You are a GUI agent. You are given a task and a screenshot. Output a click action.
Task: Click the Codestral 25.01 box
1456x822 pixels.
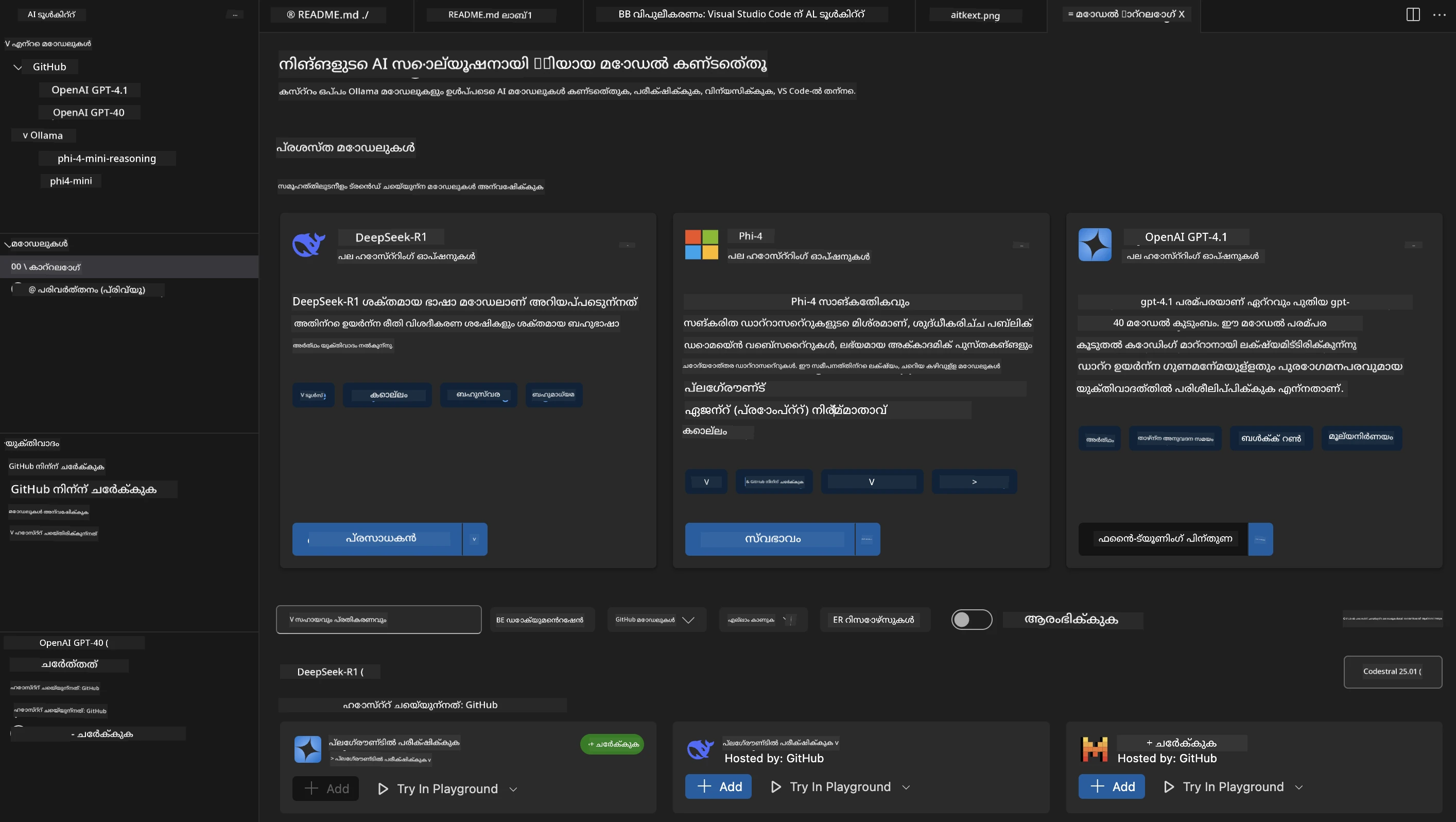pyautogui.click(x=1393, y=672)
